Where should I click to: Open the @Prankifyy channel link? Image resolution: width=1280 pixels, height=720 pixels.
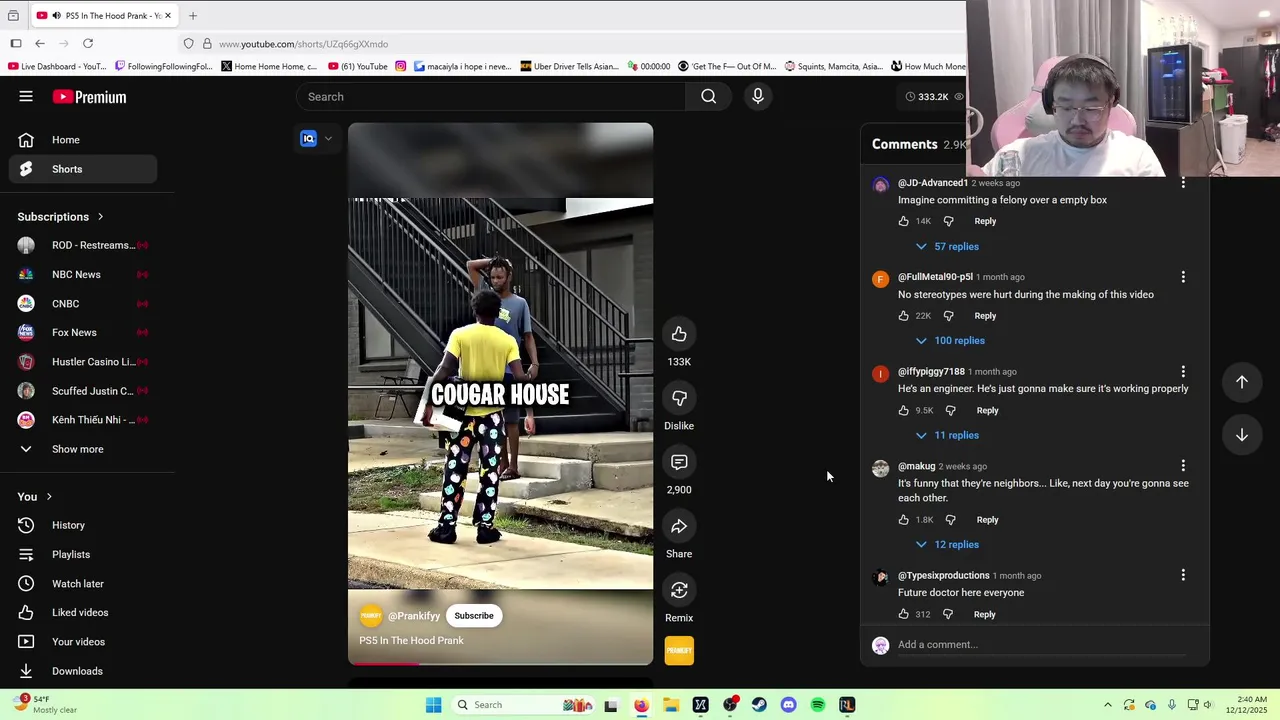(414, 616)
